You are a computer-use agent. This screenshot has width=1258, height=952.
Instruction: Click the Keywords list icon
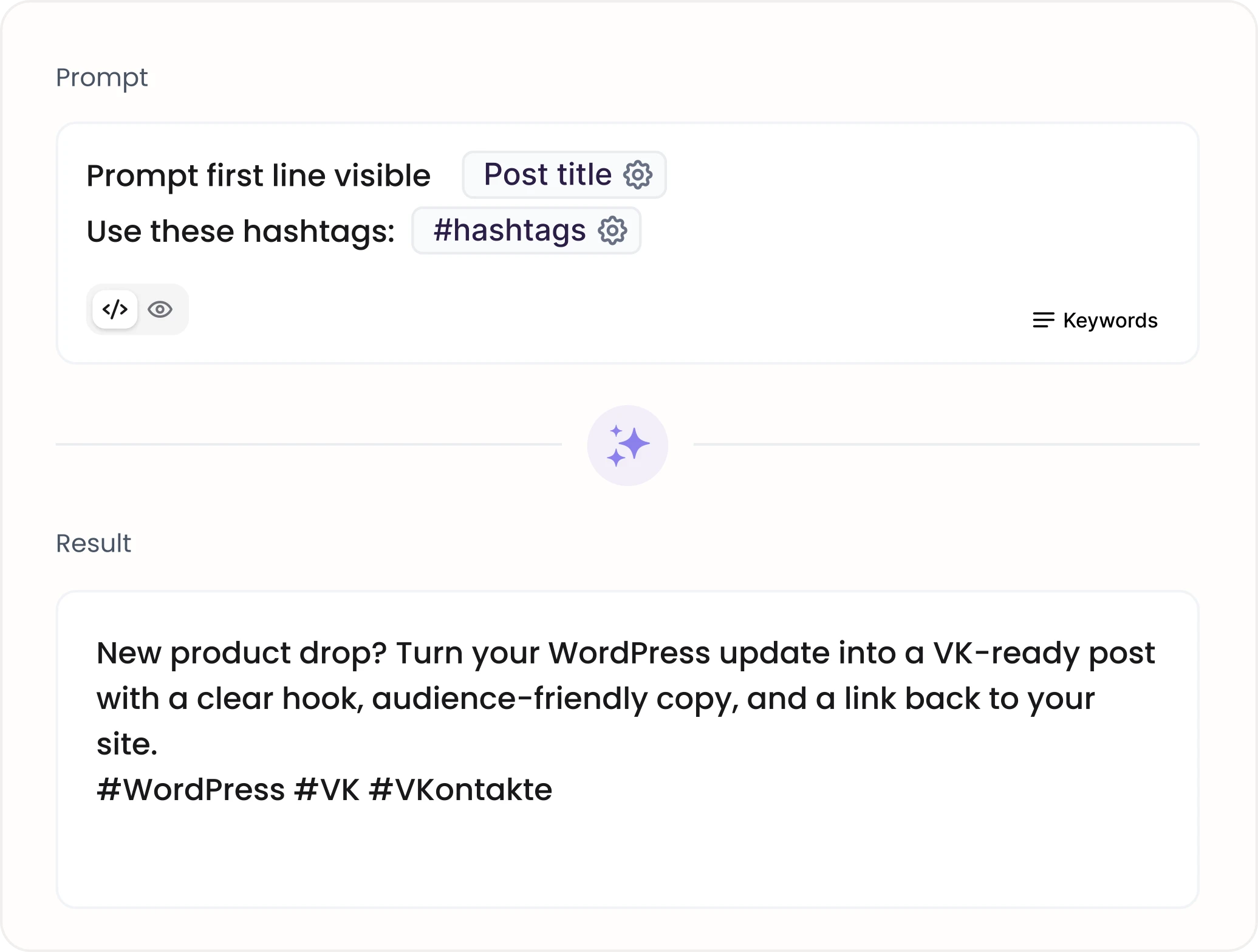(1044, 320)
